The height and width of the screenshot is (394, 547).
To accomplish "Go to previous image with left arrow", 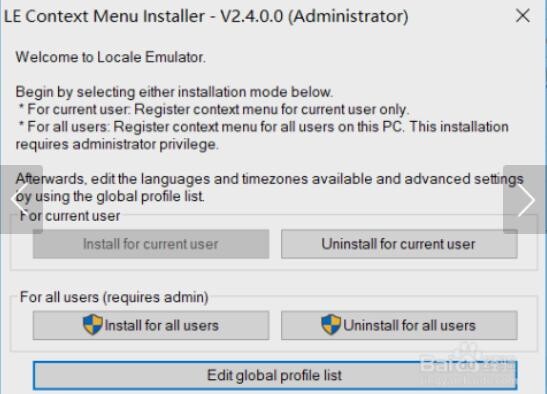I will (21, 200).
